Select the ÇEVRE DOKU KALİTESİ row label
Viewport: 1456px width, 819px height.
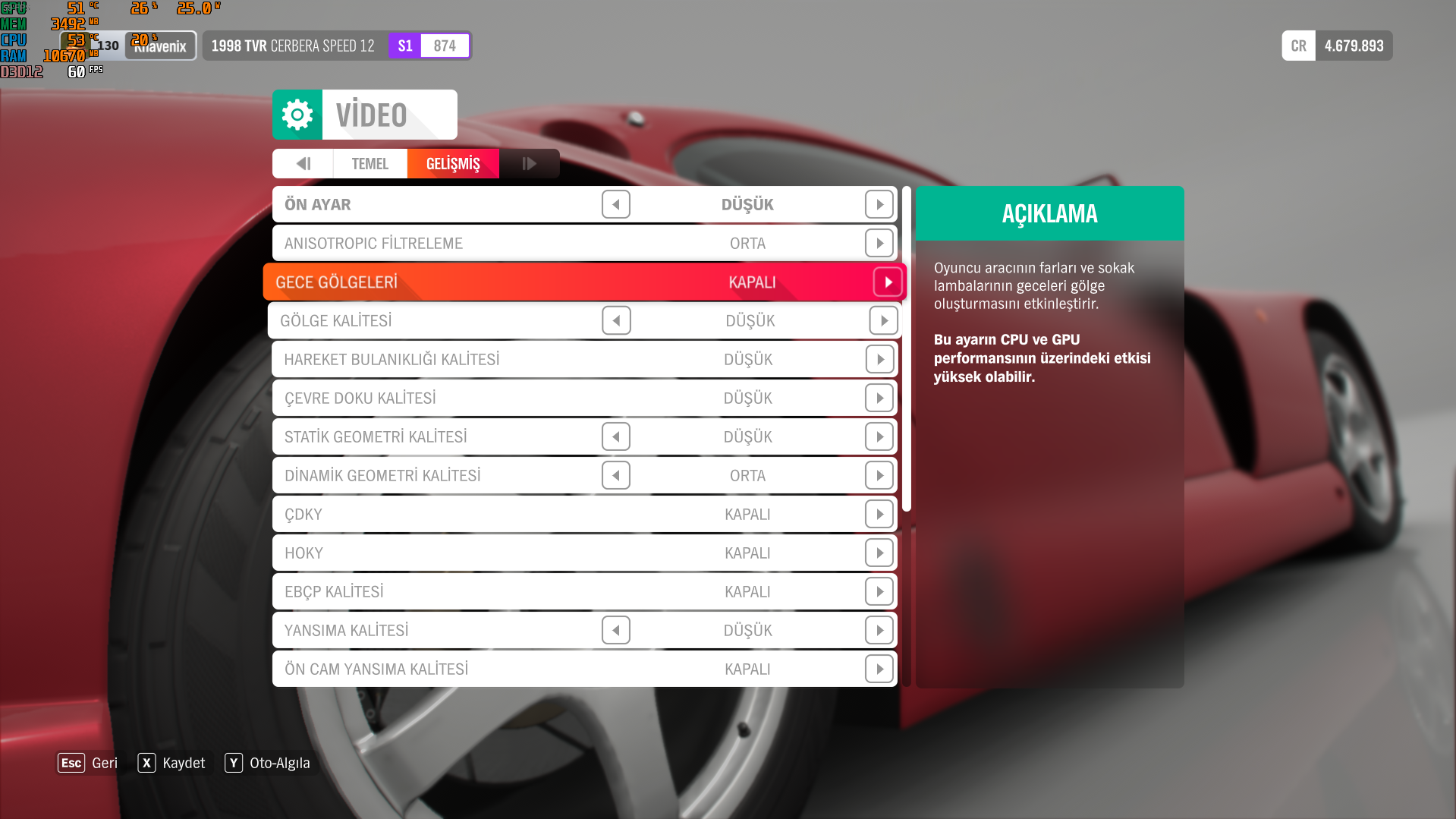tap(360, 398)
